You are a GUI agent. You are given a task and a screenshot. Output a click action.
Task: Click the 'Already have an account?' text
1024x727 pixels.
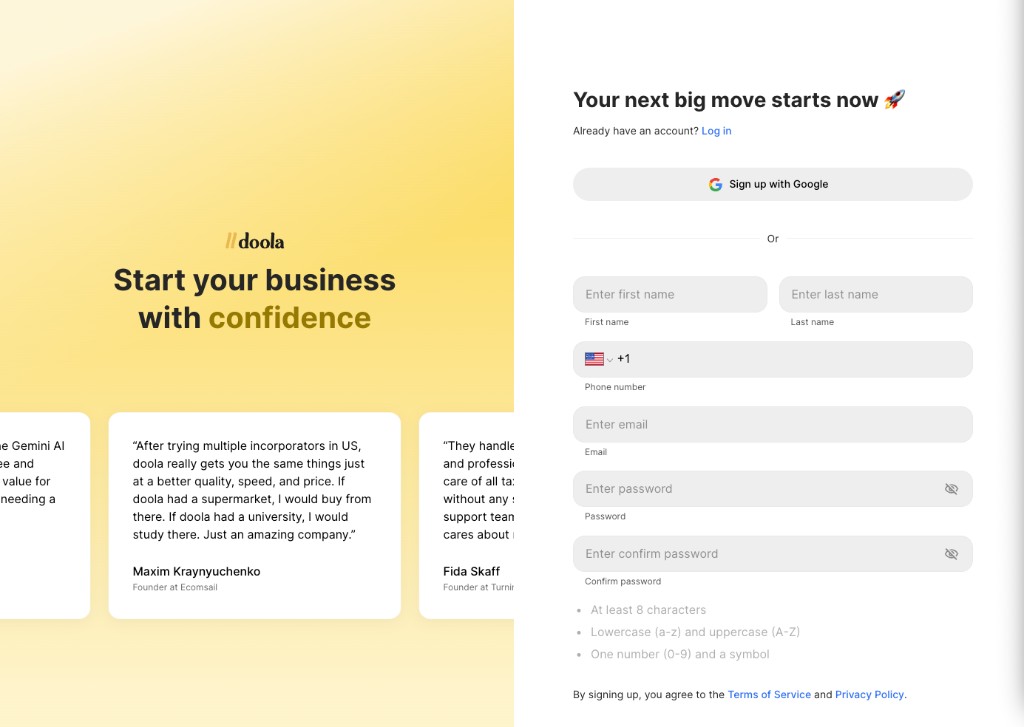click(635, 131)
